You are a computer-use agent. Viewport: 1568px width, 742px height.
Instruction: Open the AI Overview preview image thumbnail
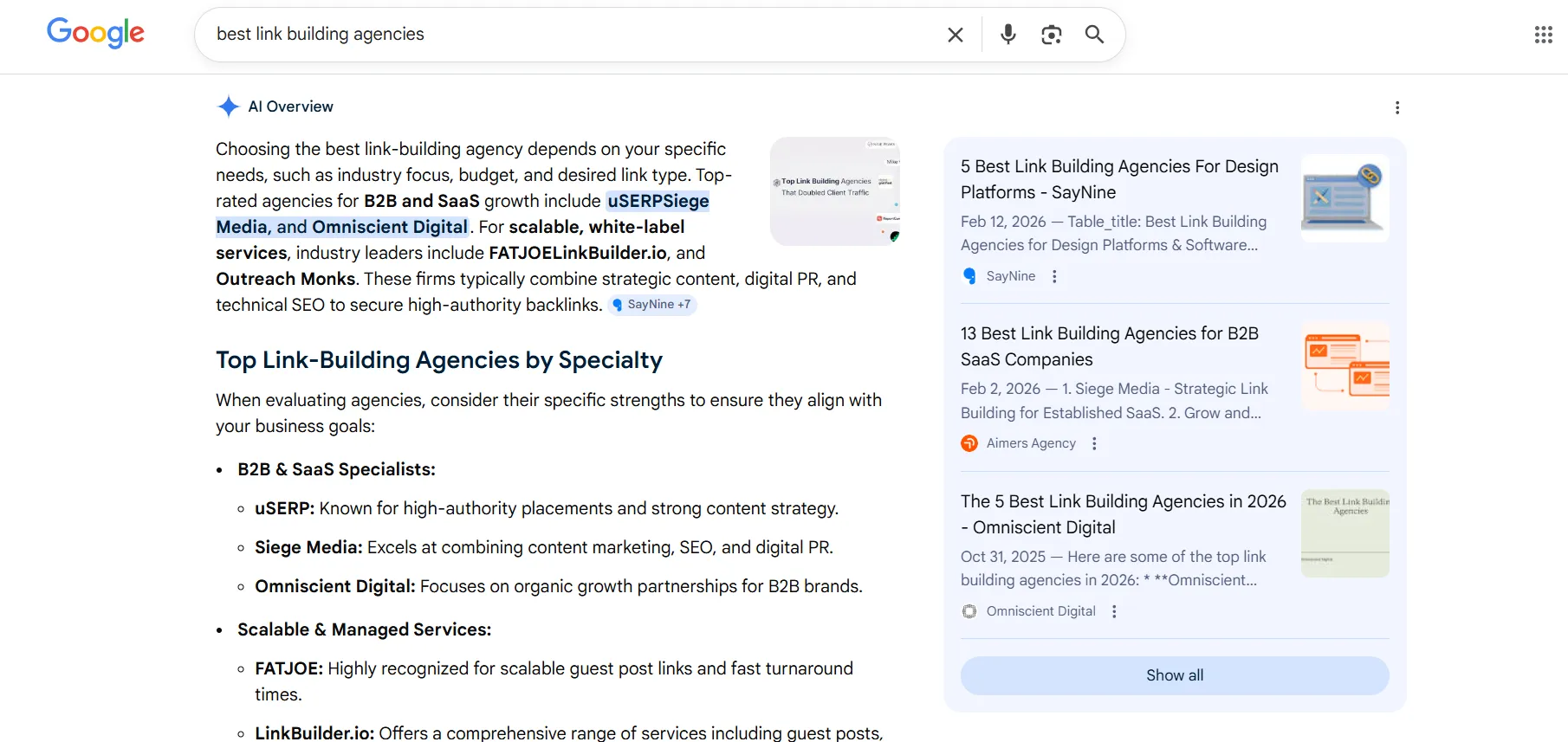835,191
